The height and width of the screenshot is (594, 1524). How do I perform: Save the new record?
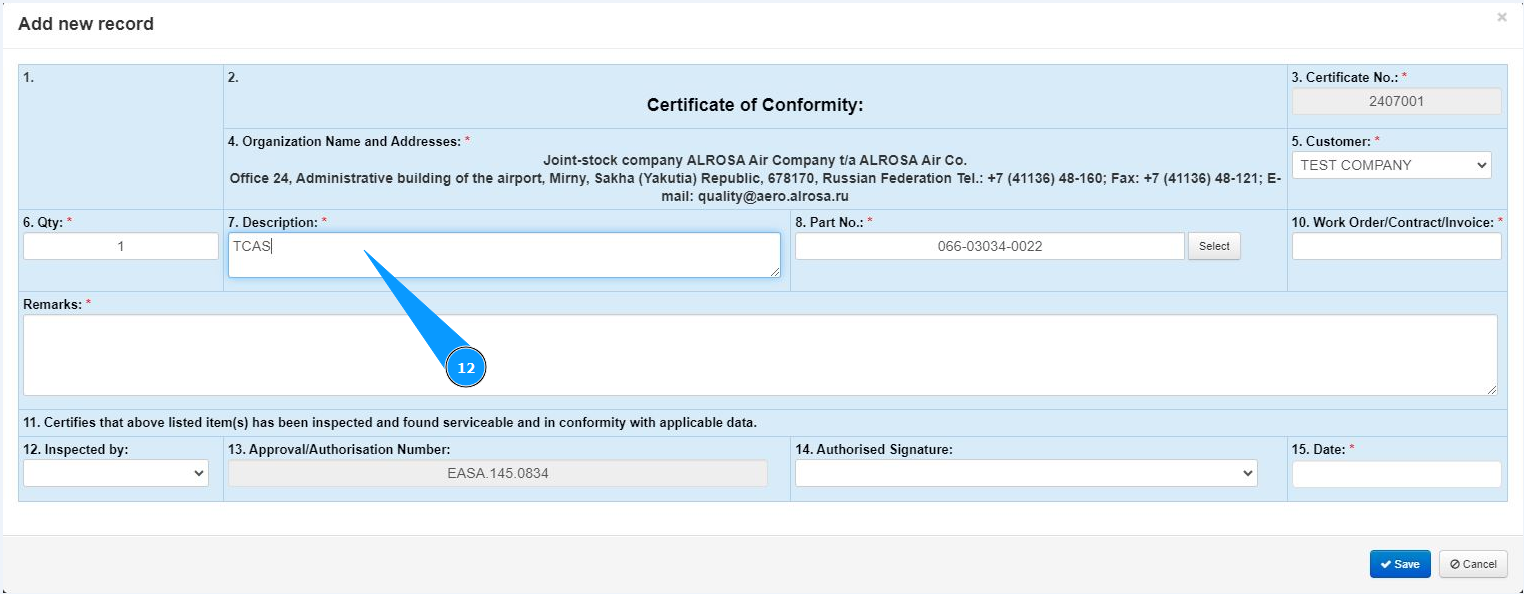click(x=1400, y=564)
